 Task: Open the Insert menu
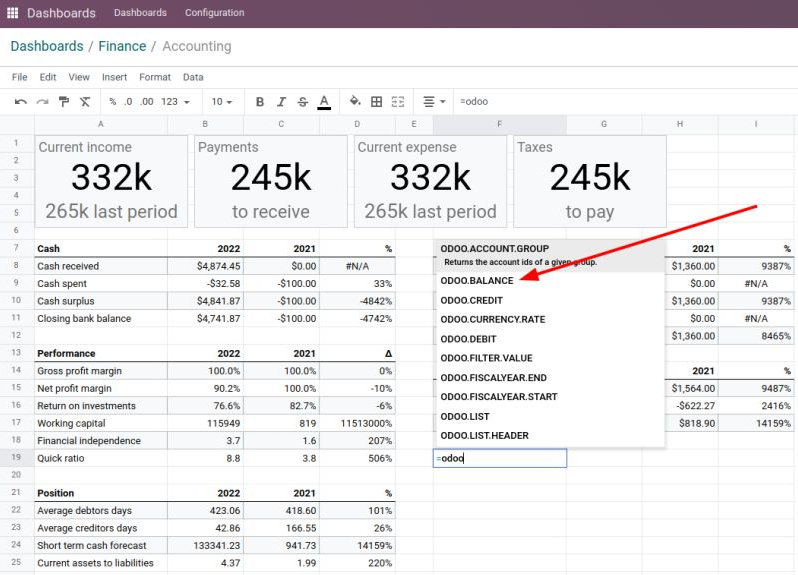point(114,77)
